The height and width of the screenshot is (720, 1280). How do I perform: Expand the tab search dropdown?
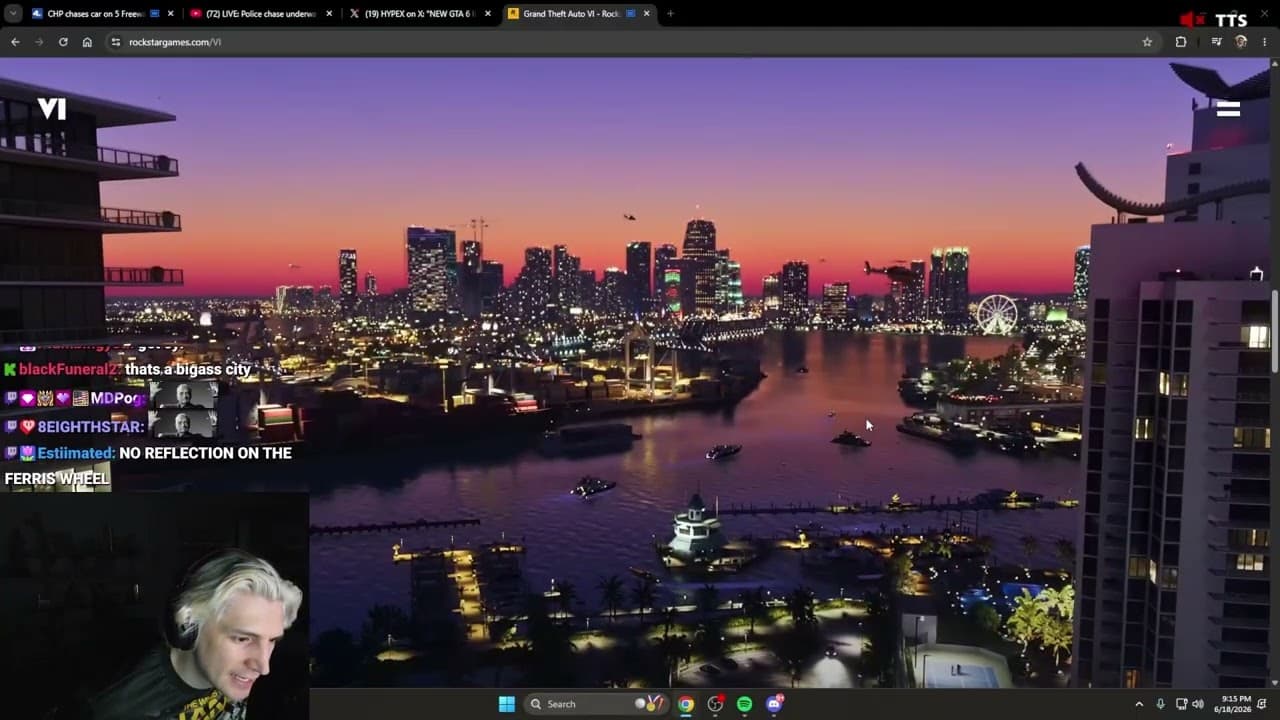(x=12, y=13)
